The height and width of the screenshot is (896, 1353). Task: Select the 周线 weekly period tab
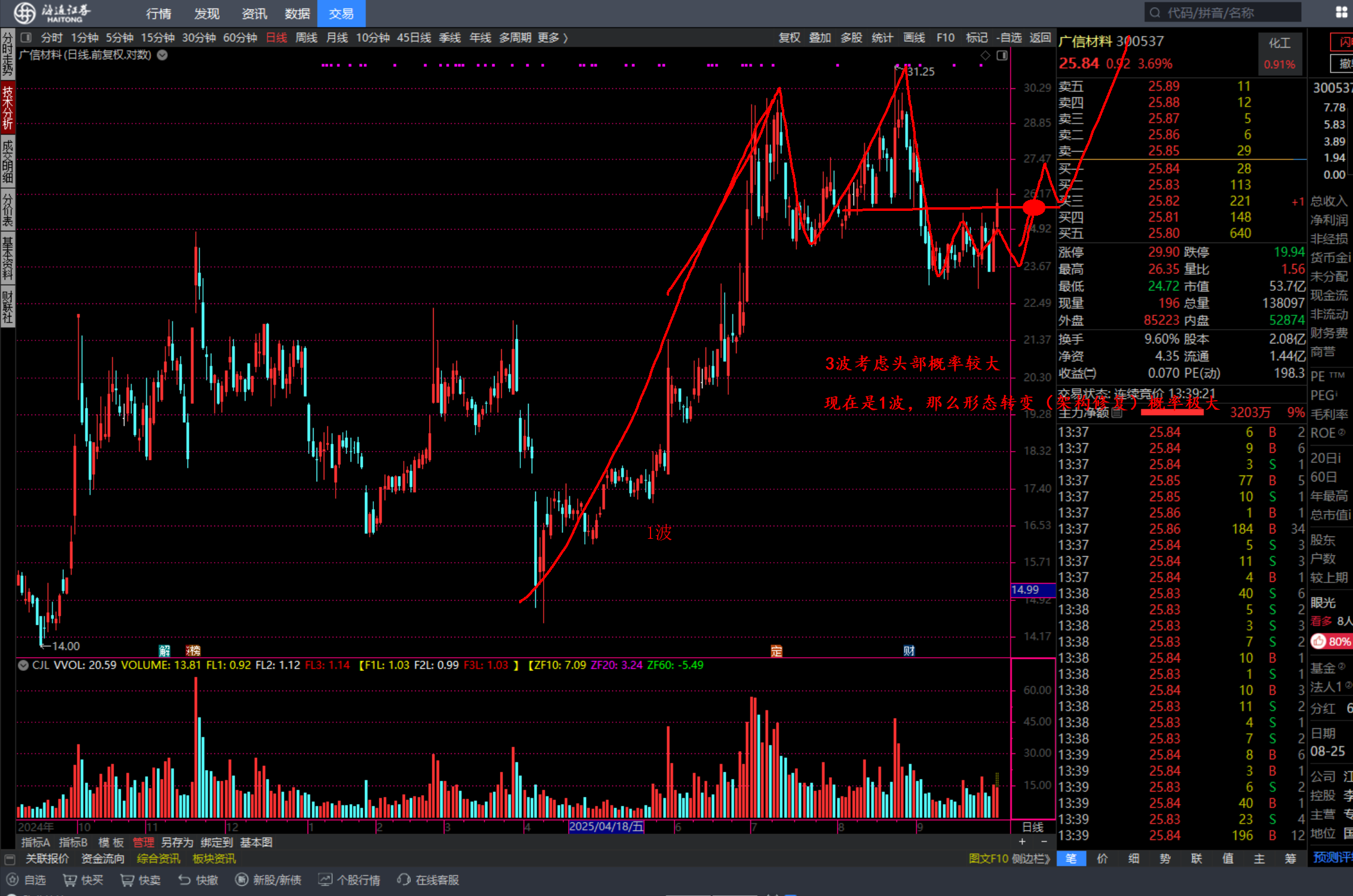point(306,38)
